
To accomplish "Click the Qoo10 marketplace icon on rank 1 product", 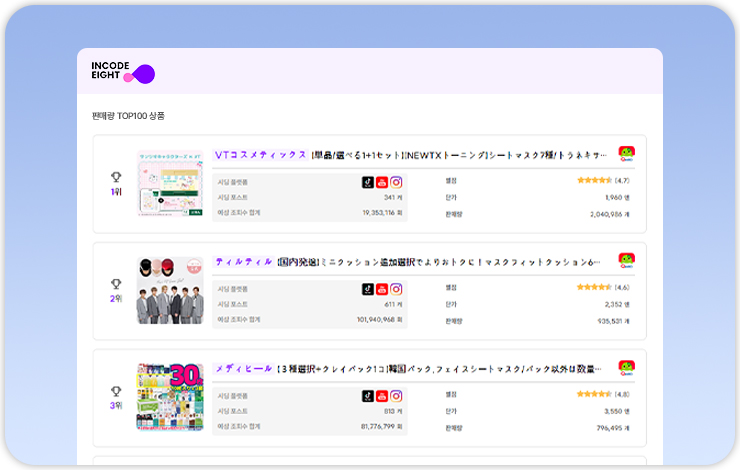I will click(x=627, y=154).
